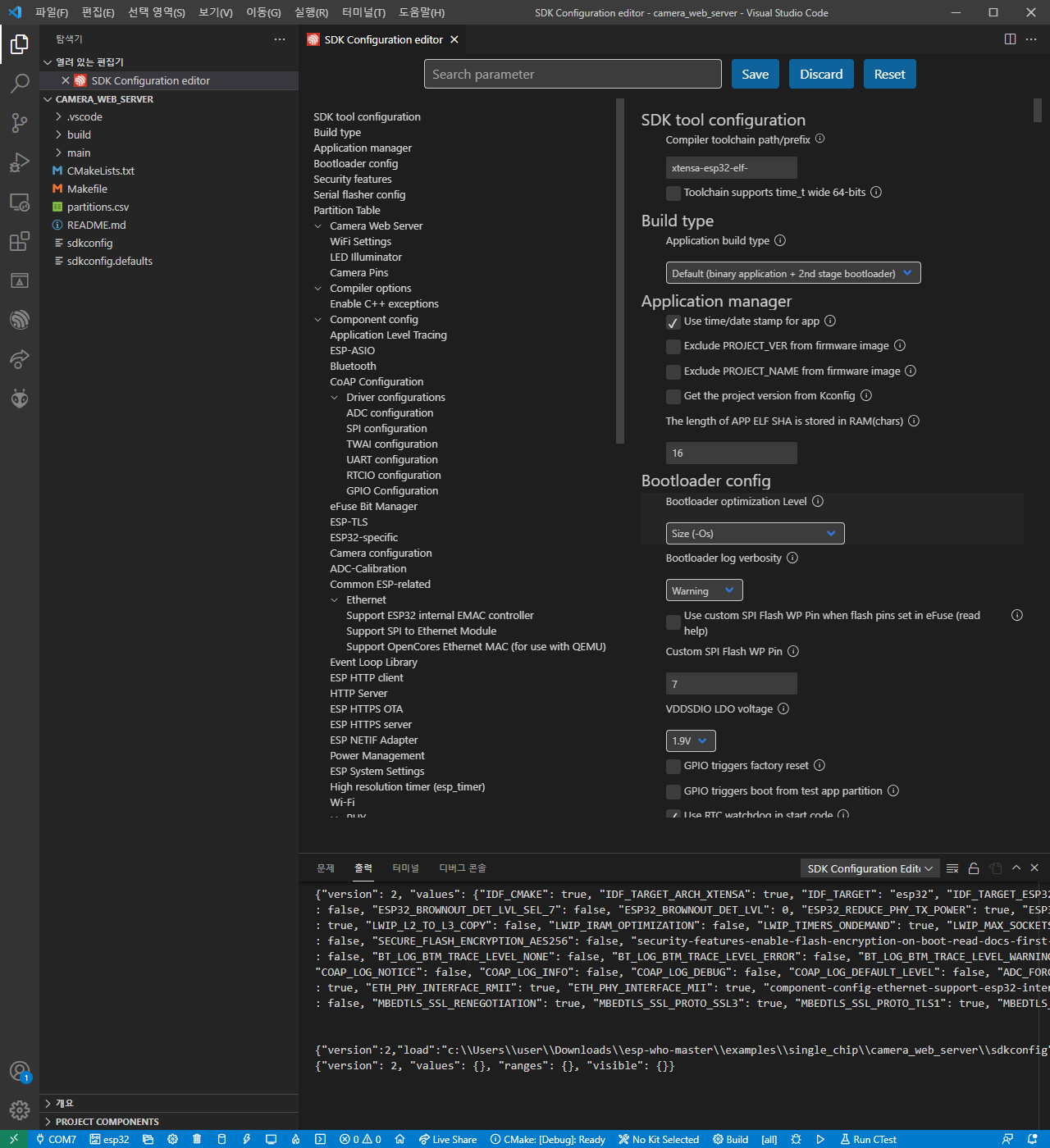This screenshot has width=1050, height=1148.
Task: Click the flash lightning icon in status bar
Action: 246,1139
